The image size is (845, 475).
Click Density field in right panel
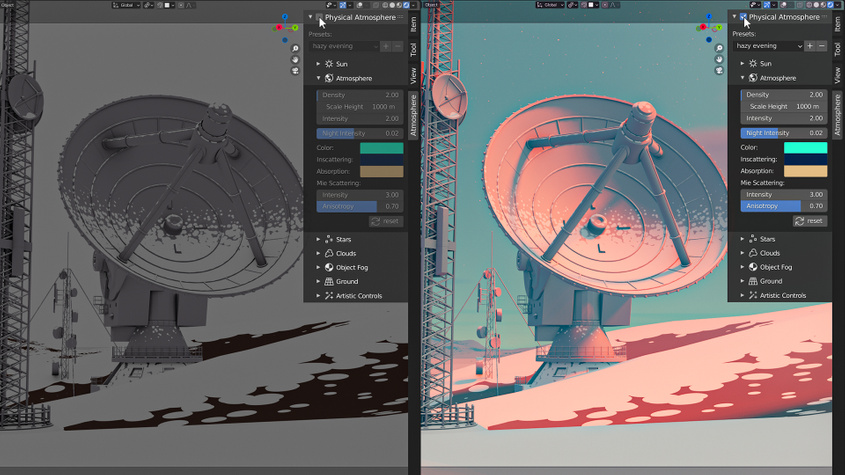click(784, 94)
